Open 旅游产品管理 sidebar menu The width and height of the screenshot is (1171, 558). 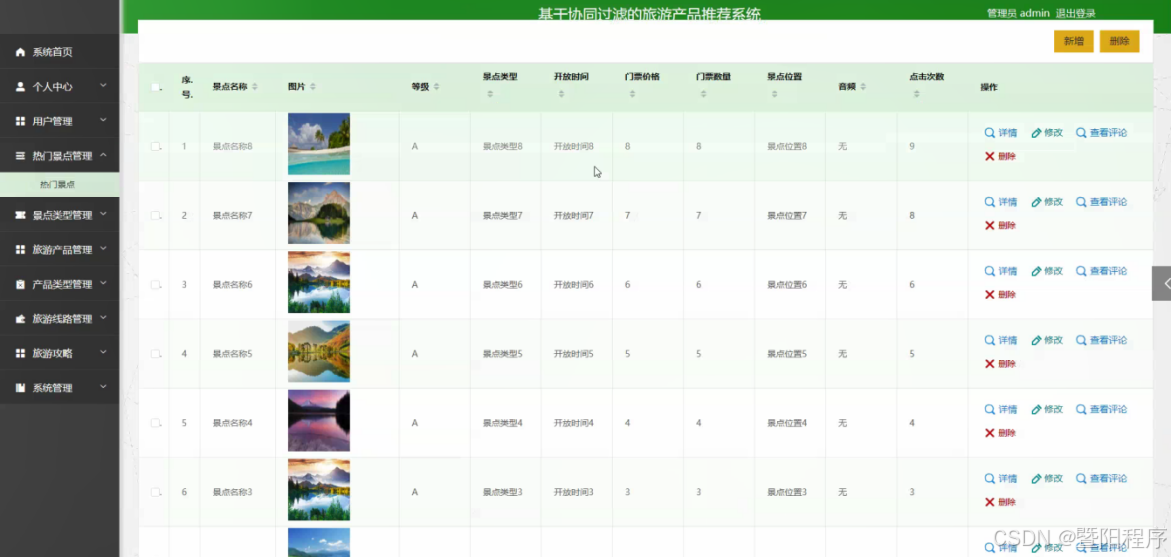pyautogui.click(x=60, y=249)
